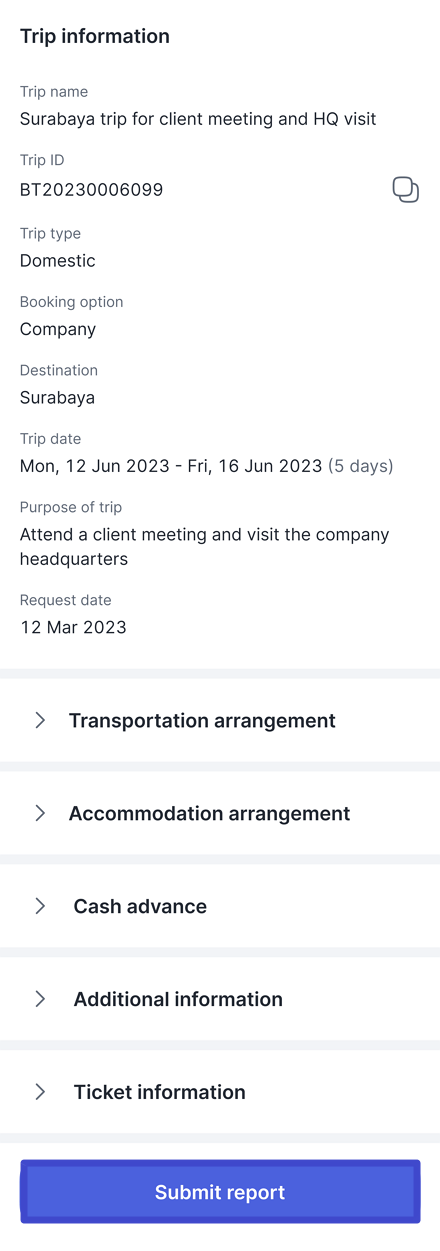This screenshot has width=440, height=1251.
Task: Submit the trip report
Action: click(220, 1192)
